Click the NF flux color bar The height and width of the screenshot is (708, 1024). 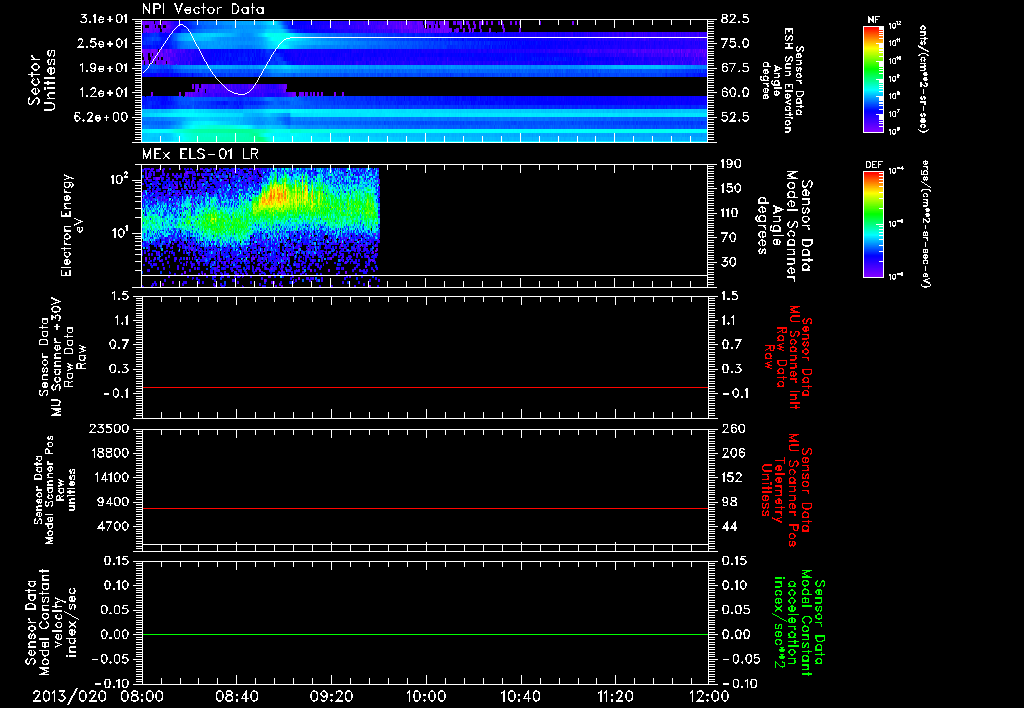[874, 79]
